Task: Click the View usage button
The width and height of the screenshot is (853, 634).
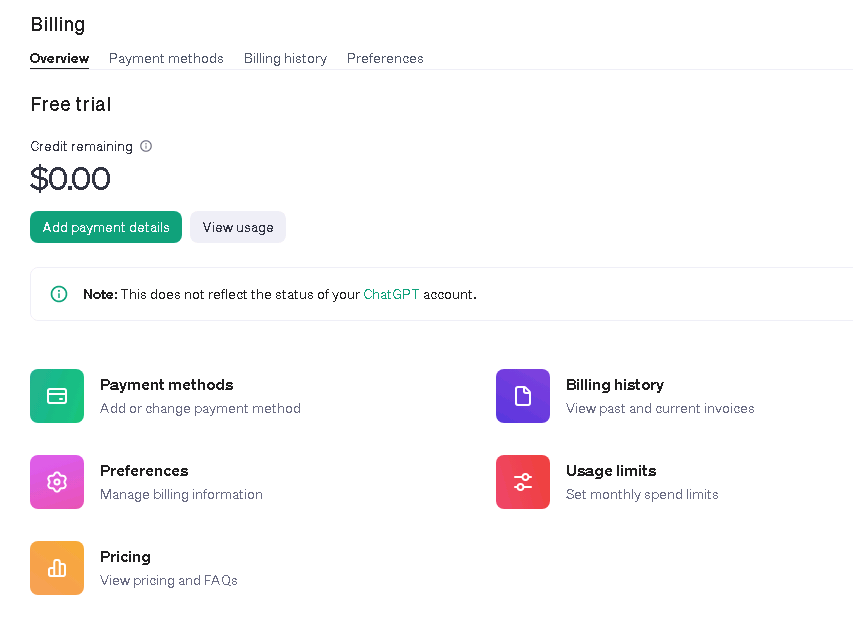Action: click(237, 227)
